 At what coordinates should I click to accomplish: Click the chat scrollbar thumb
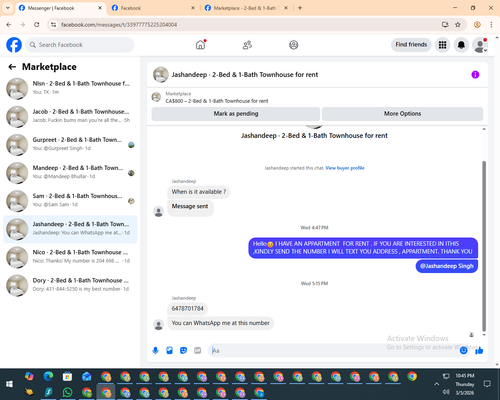[x=484, y=247]
